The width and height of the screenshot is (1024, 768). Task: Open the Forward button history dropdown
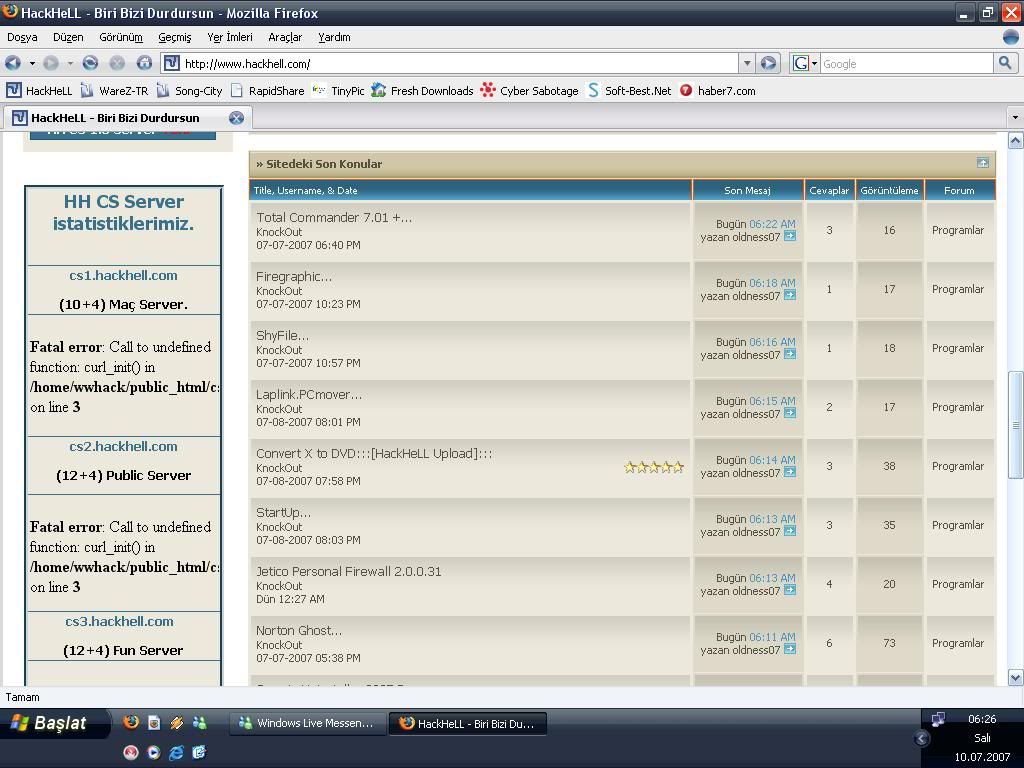[70, 63]
